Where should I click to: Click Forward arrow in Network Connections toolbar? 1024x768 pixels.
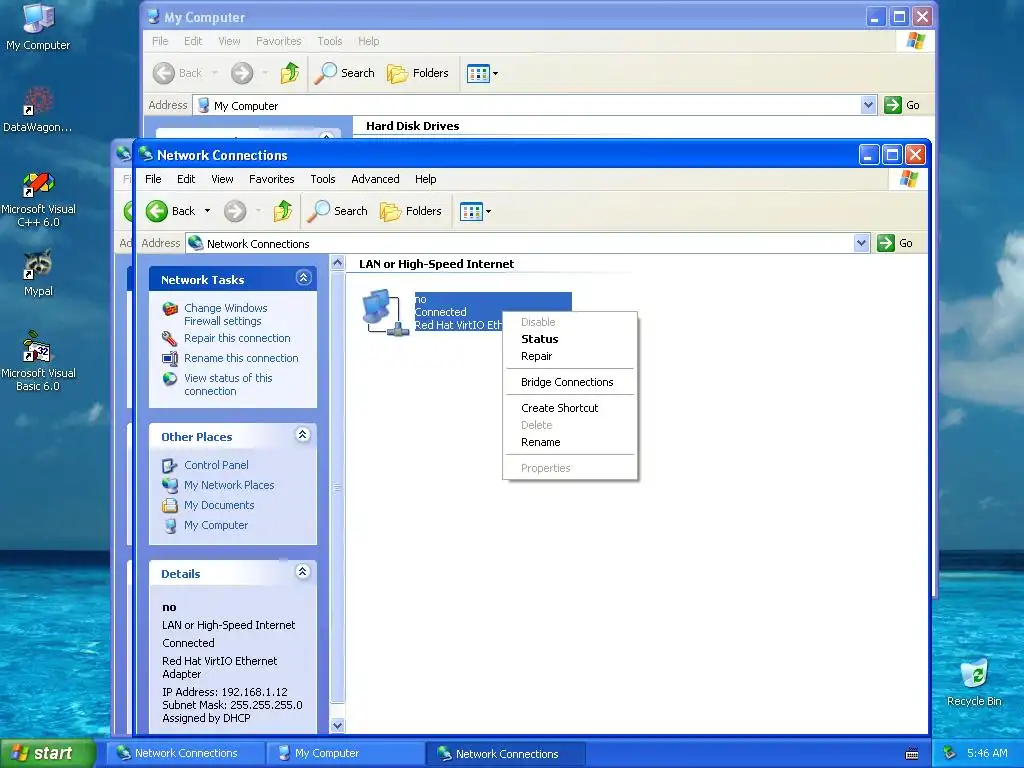[235, 211]
